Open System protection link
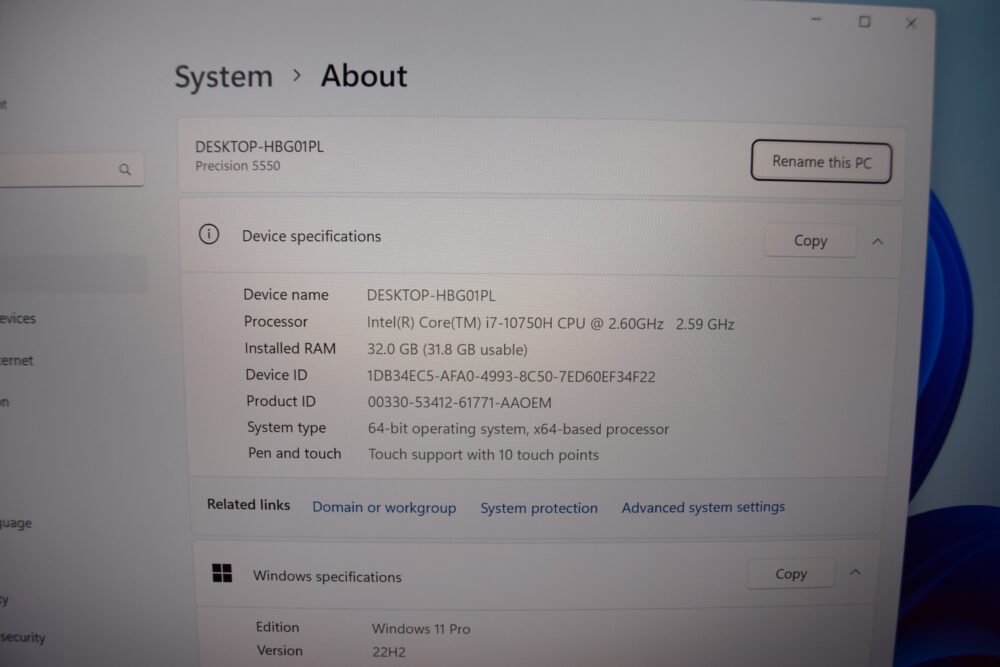1000x667 pixels. 539,508
